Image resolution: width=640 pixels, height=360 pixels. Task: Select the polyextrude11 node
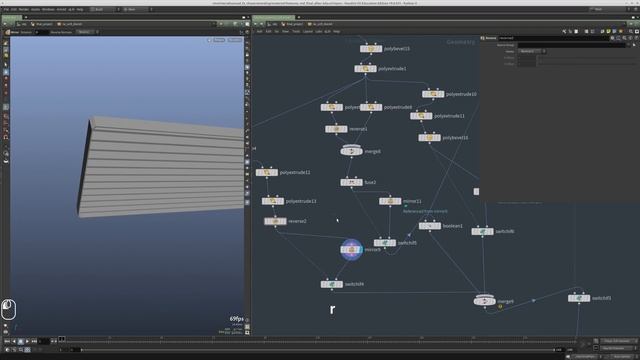click(x=421, y=116)
